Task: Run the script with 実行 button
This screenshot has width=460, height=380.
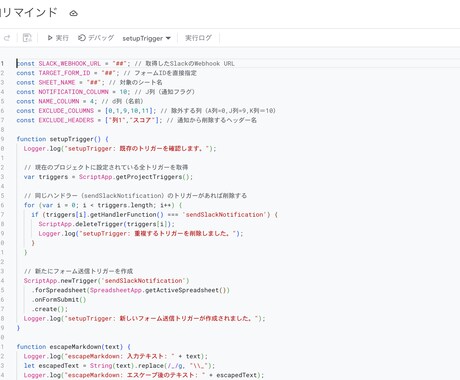Action: coord(58,38)
